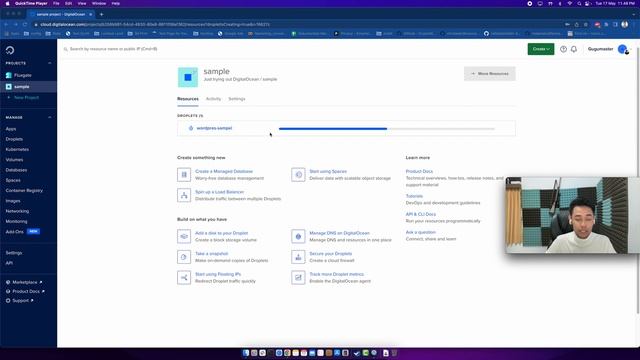The image size is (640, 360).
Task: Open Spaces in the sidebar
Action: pos(13,180)
